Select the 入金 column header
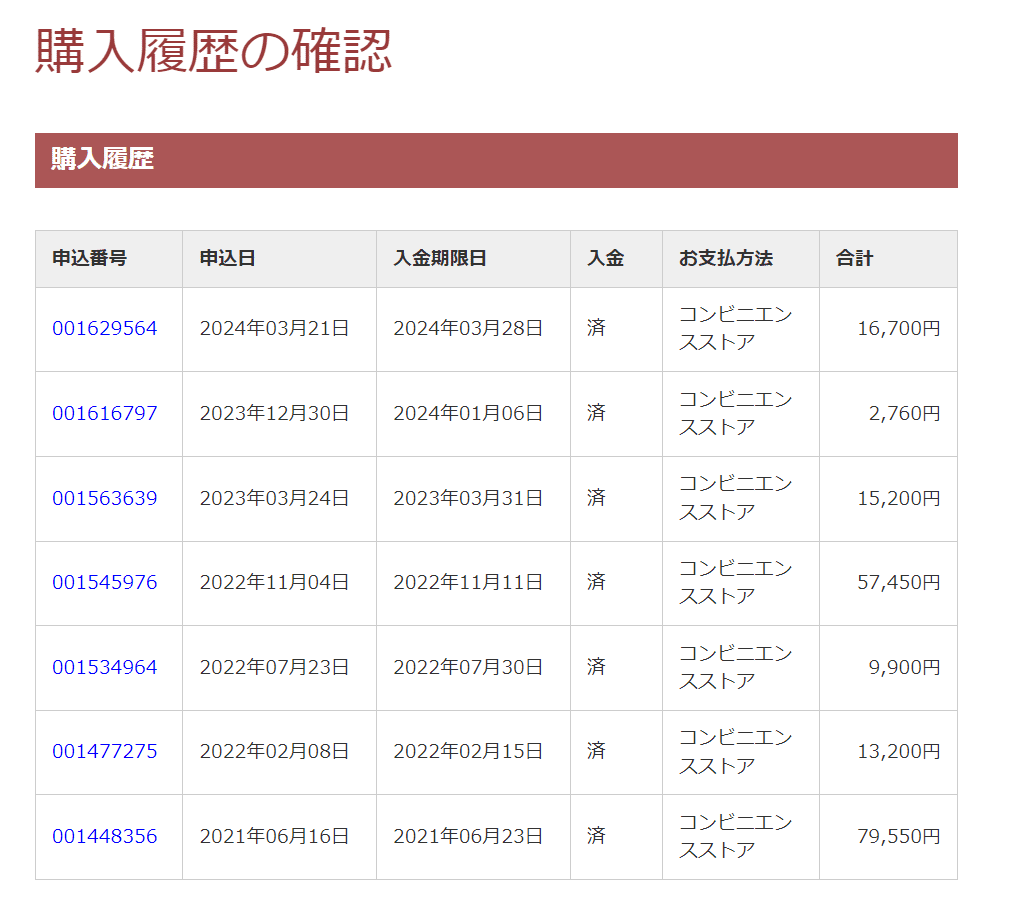The height and width of the screenshot is (897, 1014). [x=599, y=258]
